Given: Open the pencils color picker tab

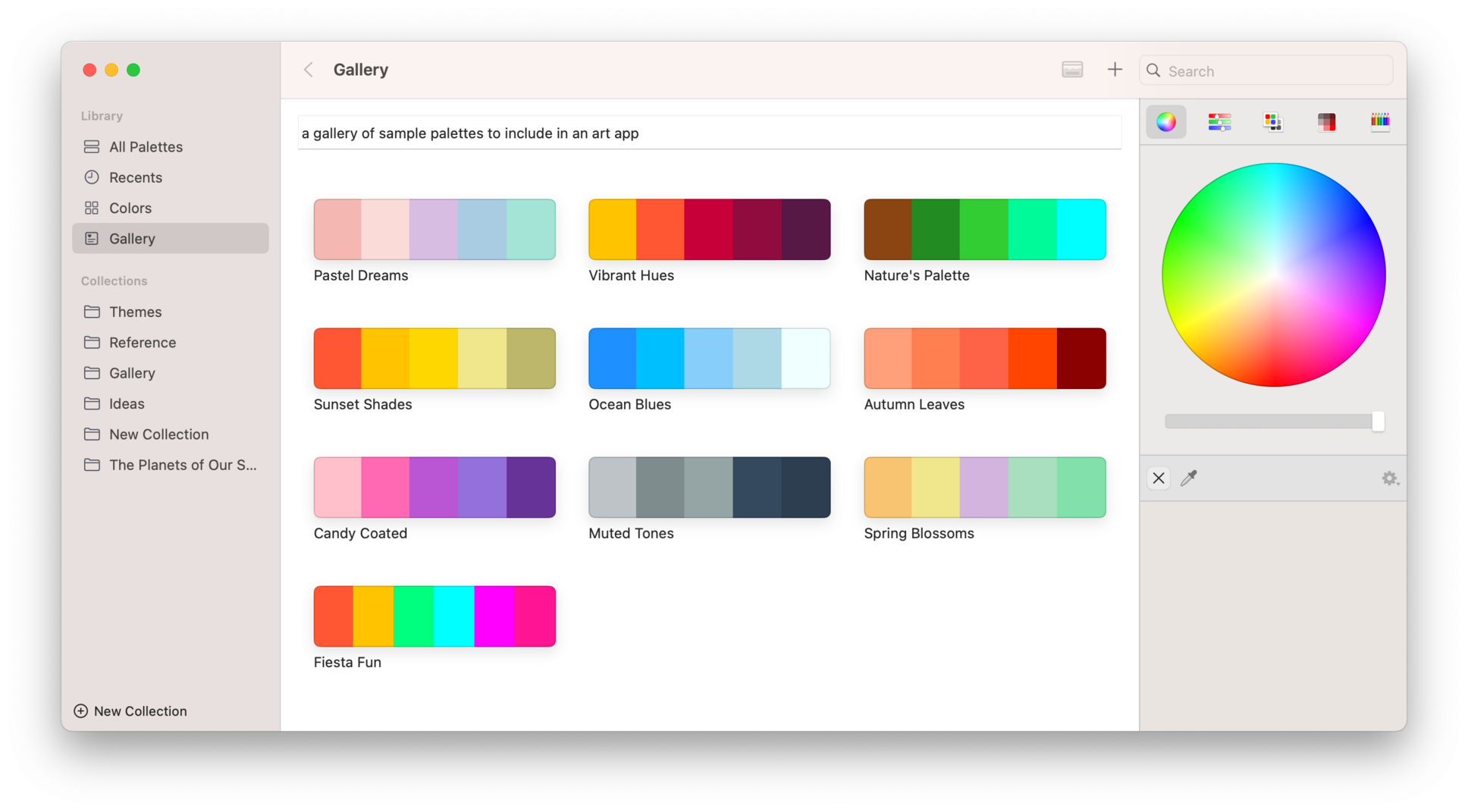Looking at the screenshot, I should tap(1380, 122).
